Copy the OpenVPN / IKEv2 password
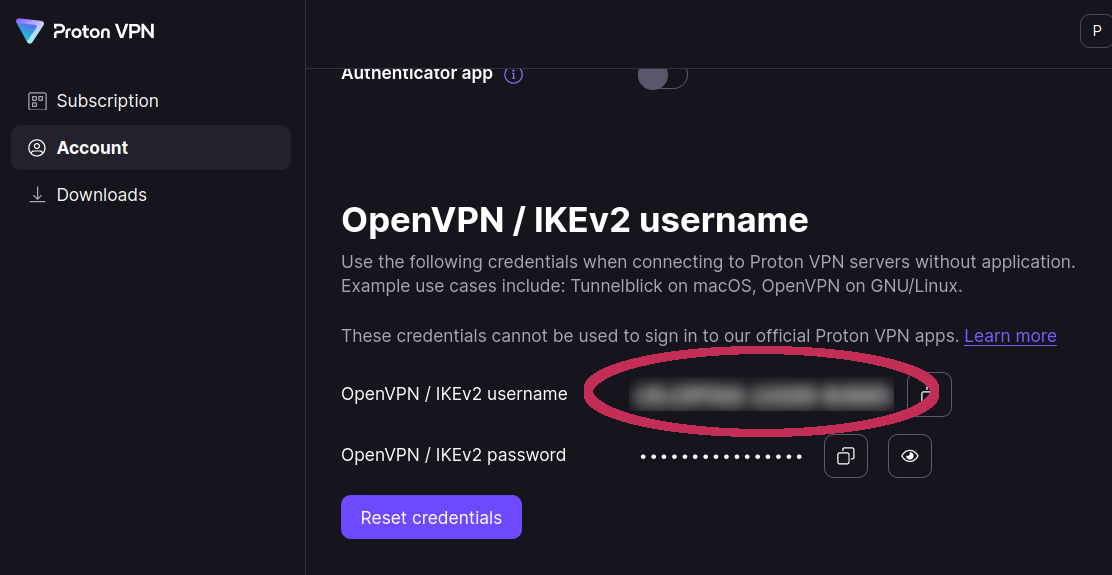Viewport: 1112px width, 575px height. click(x=845, y=456)
